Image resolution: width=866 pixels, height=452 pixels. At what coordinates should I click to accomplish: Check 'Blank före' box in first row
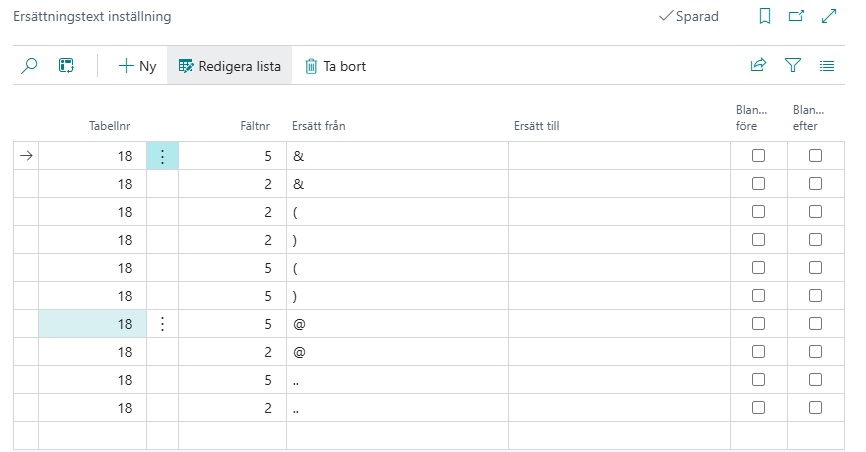tap(758, 156)
